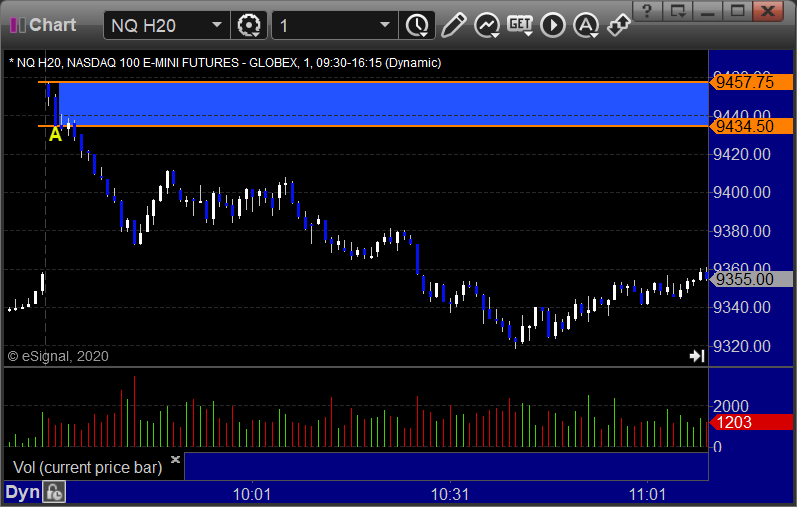The image size is (797, 507).
Task: Click the Chart title icon
Action: [x=18, y=25]
